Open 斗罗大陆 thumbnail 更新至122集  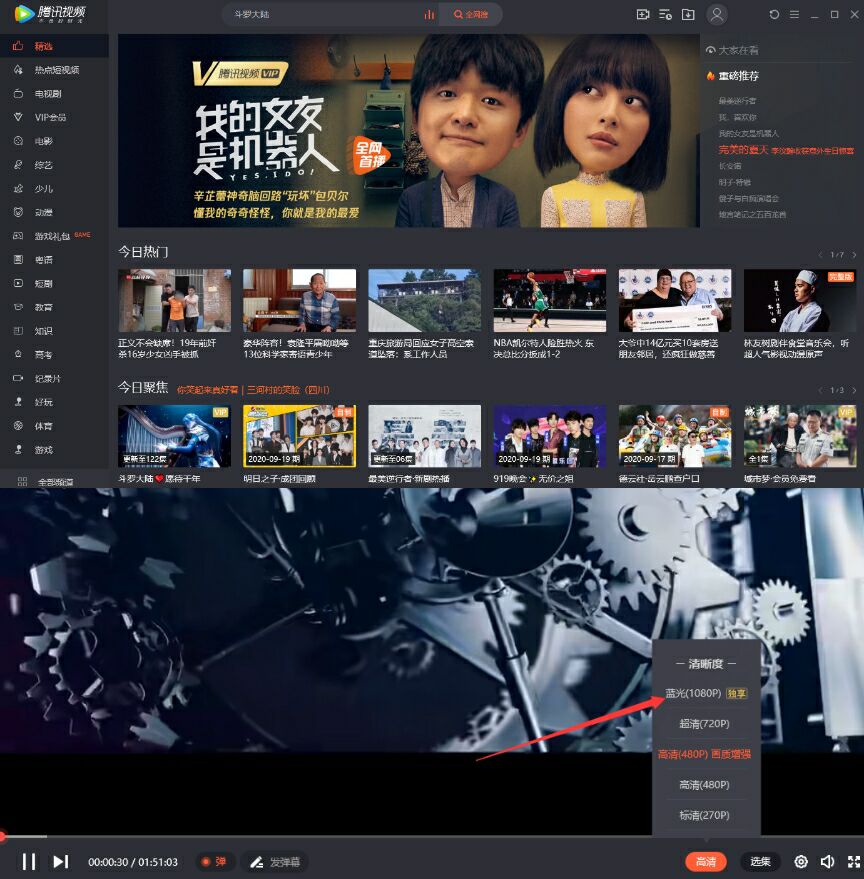tap(174, 436)
